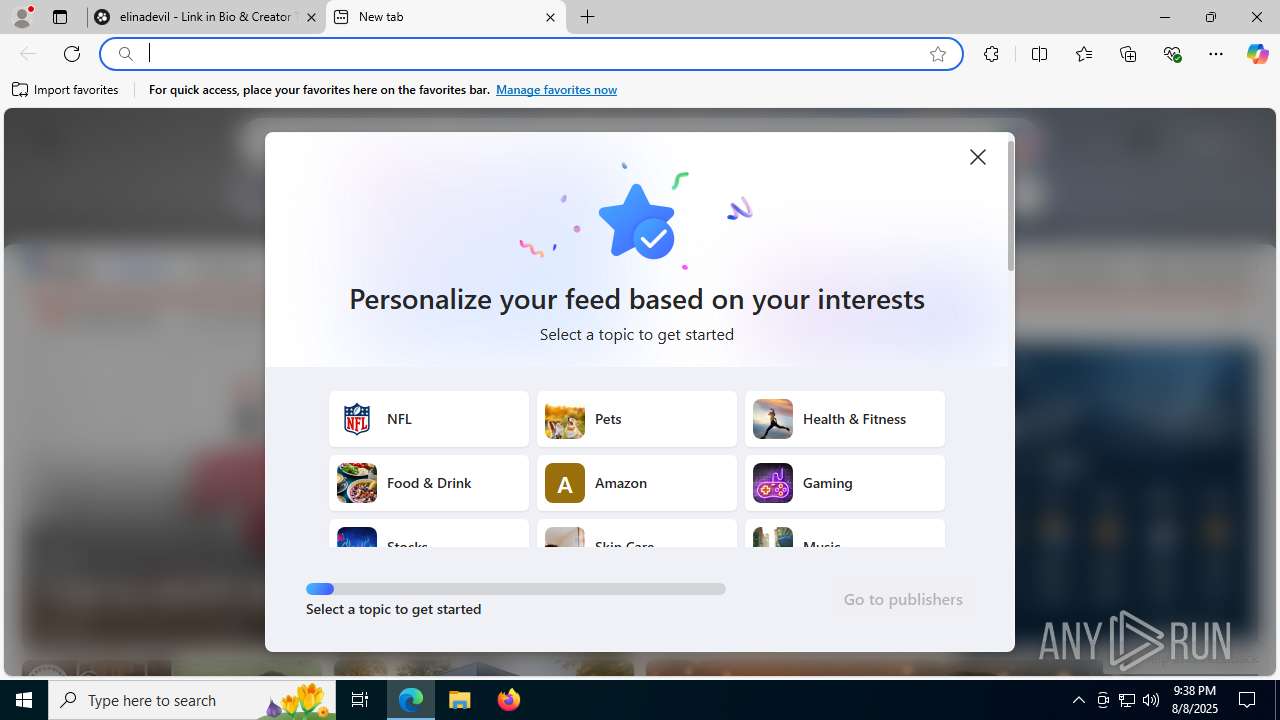Image resolution: width=1280 pixels, height=720 pixels.
Task: Select the Amazon topic
Action: (637, 483)
